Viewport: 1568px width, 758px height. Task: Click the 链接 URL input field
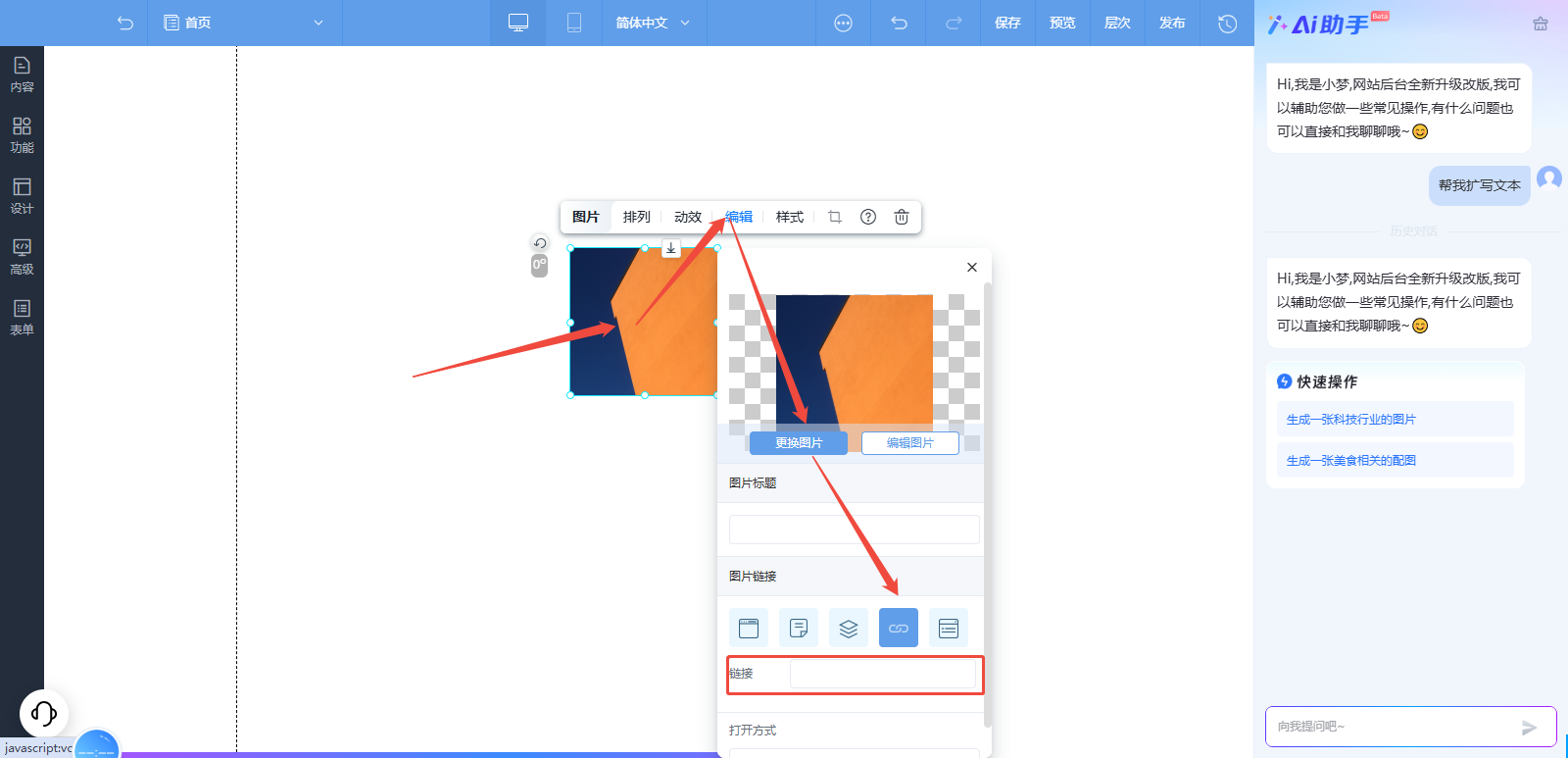tap(884, 674)
